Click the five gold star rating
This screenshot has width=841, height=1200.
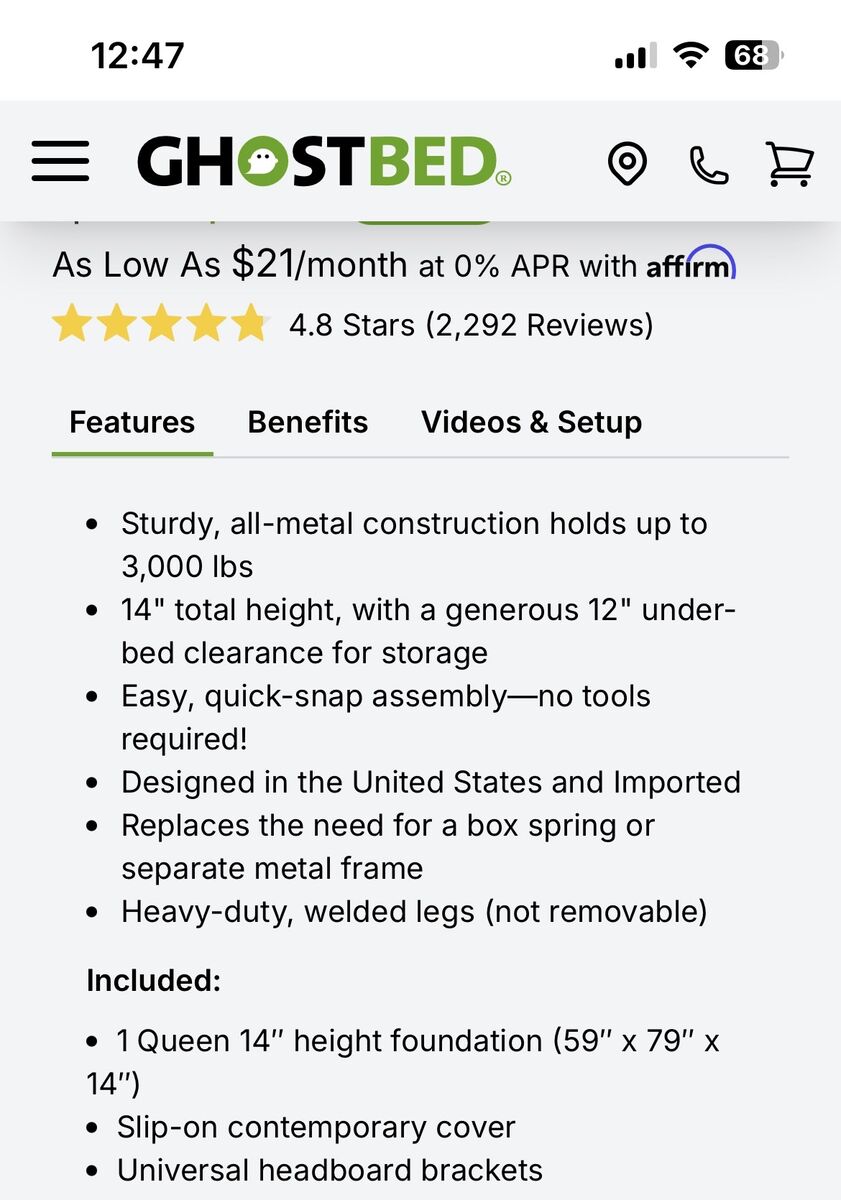coord(160,325)
